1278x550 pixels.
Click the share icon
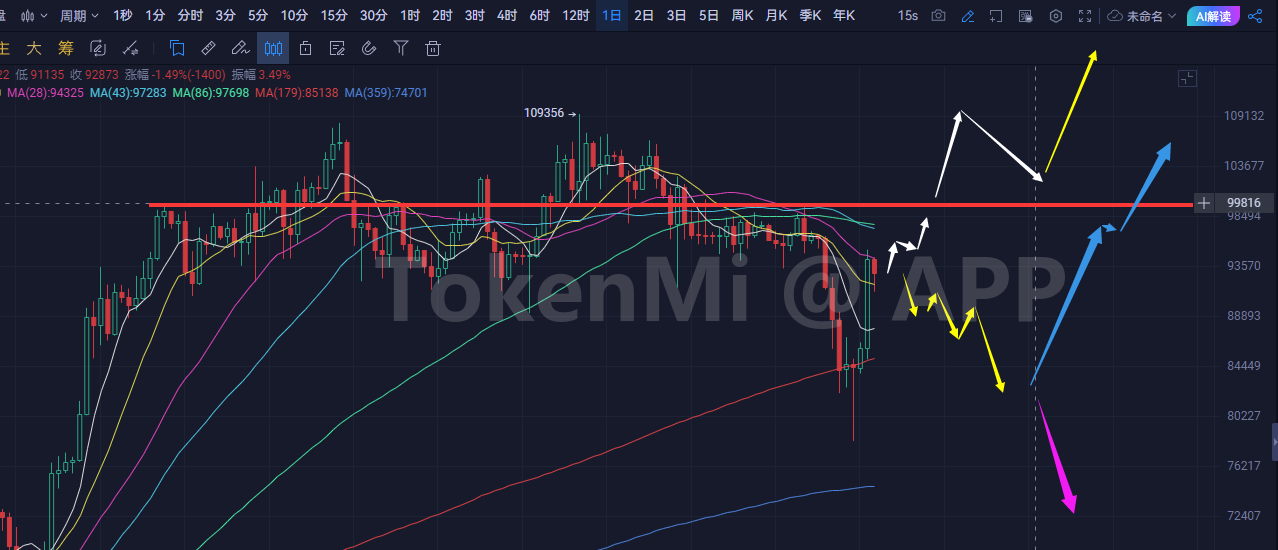coord(1256,16)
